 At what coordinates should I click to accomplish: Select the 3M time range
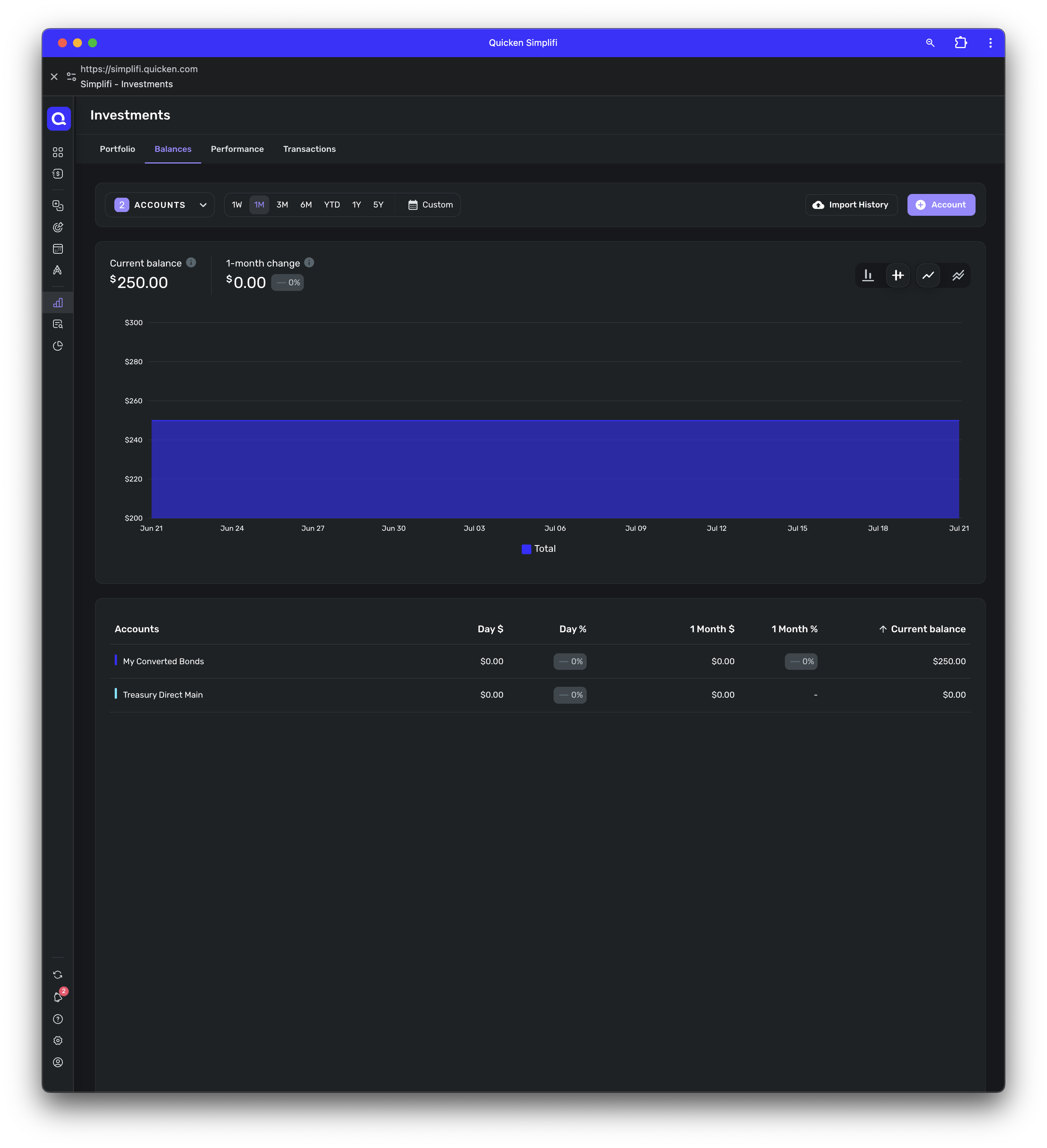click(282, 205)
